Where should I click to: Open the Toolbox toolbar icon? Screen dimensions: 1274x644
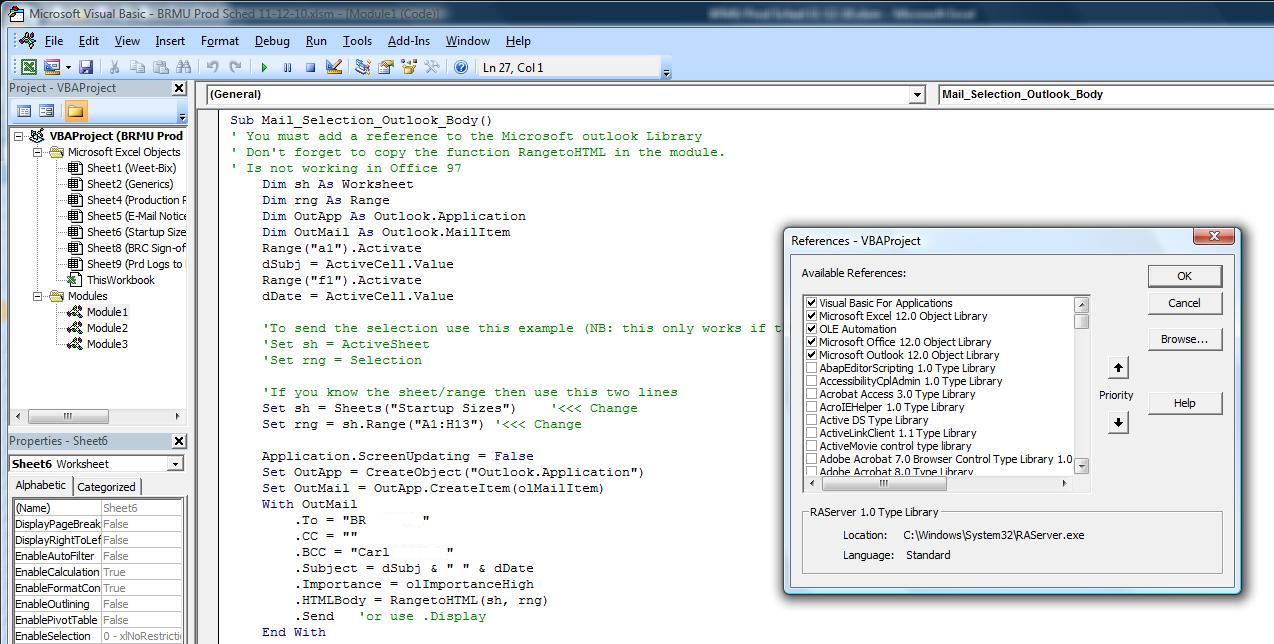click(432, 67)
